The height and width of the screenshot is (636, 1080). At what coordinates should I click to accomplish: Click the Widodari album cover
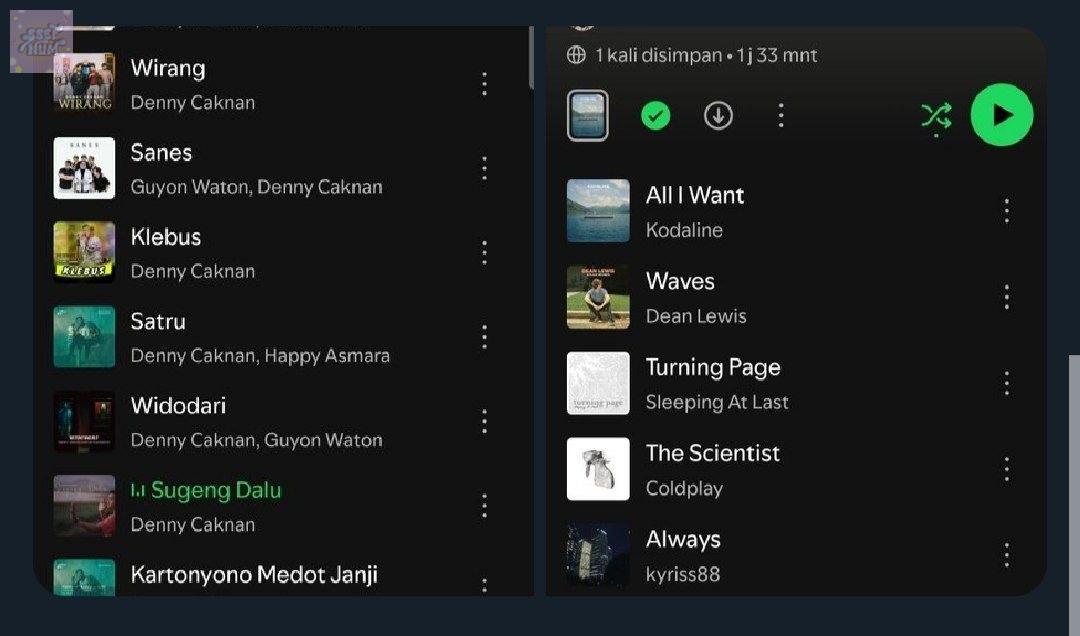coord(84,421)
